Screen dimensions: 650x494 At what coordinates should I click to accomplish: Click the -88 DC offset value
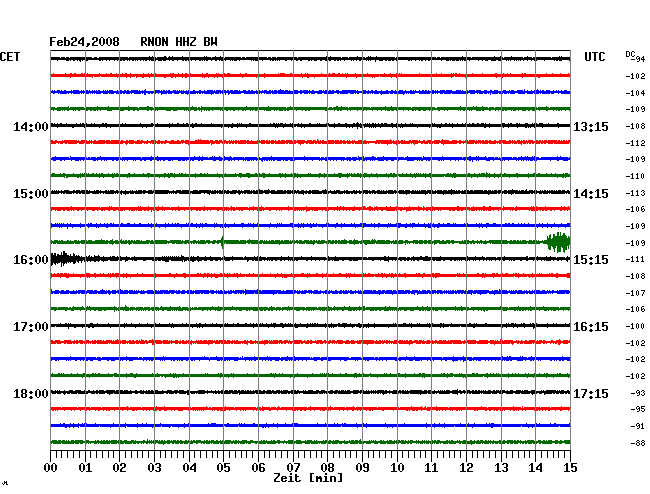click(638, 443)
